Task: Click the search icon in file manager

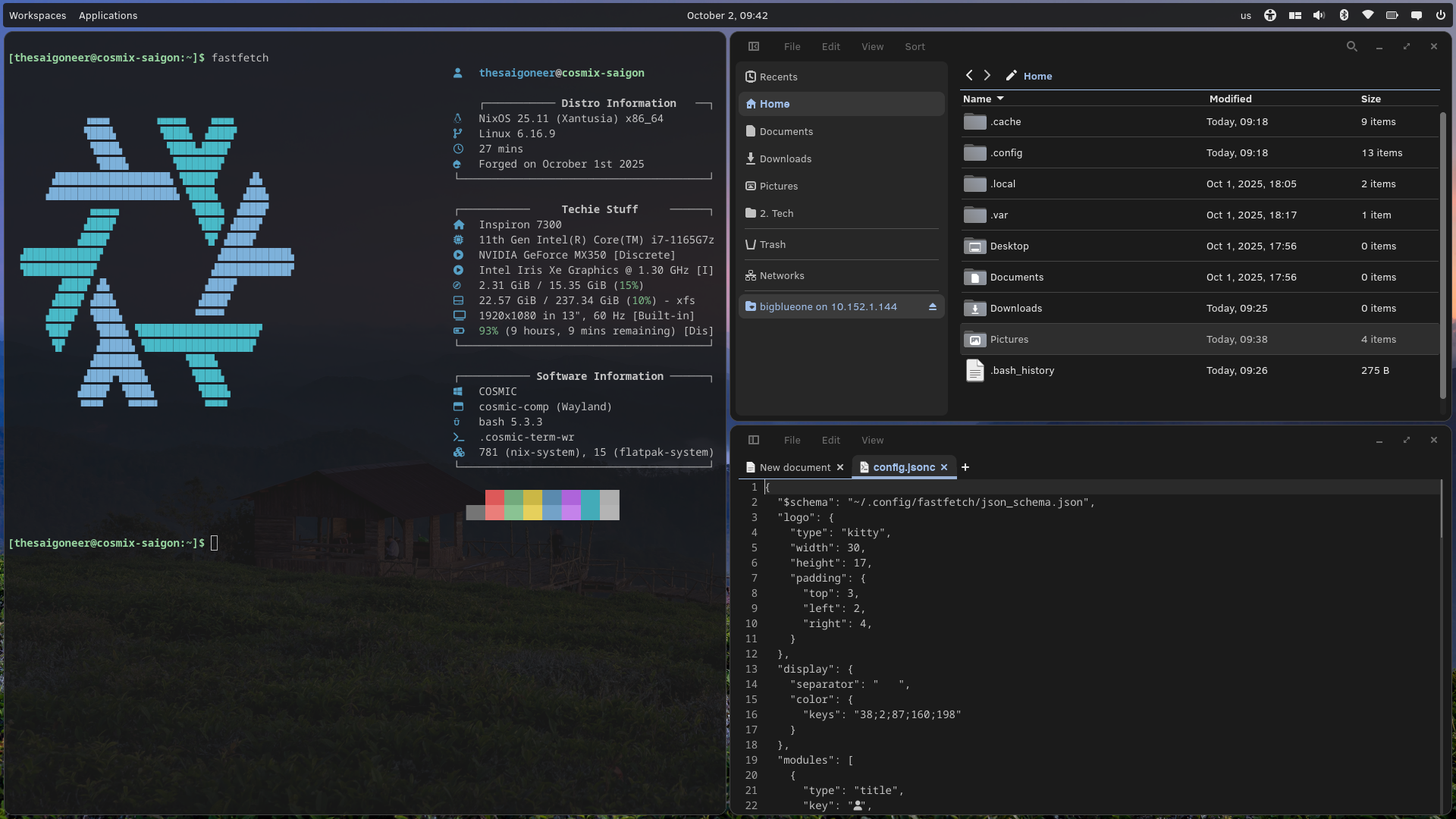Action: click(1351, 46)
